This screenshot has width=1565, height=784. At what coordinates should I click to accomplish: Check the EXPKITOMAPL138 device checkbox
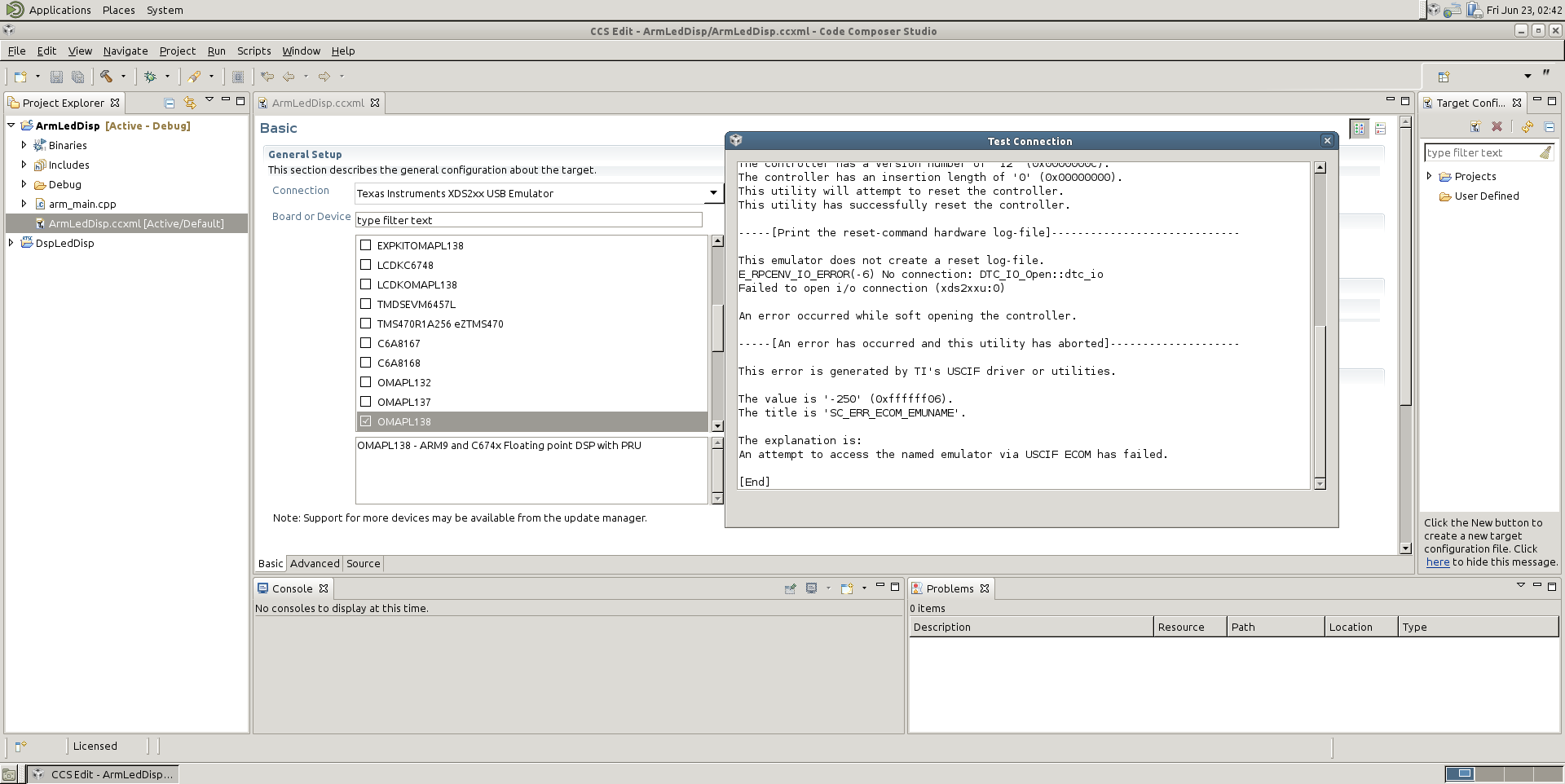366,245
